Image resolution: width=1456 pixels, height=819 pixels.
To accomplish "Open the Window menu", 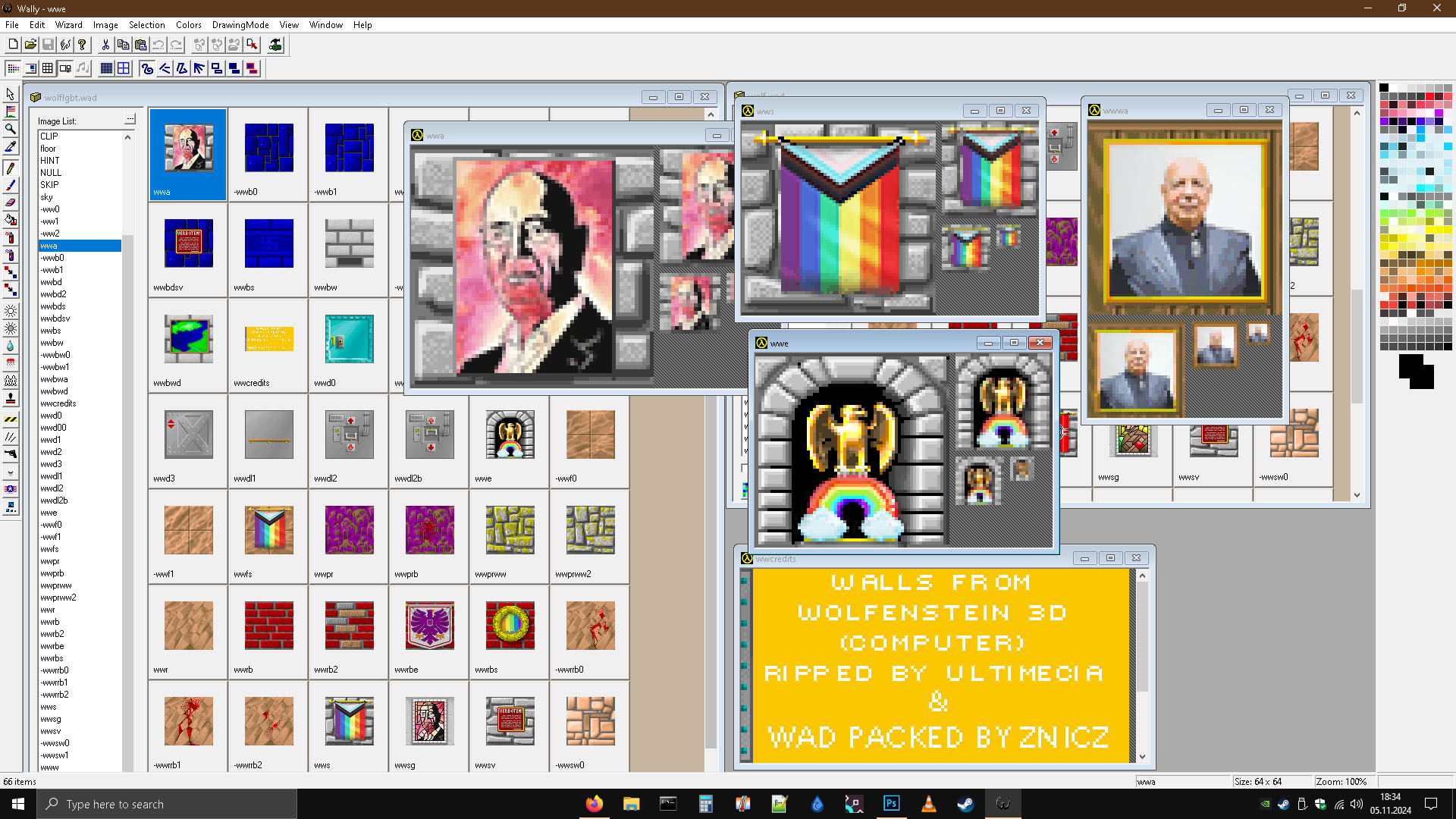I will 326,25.
